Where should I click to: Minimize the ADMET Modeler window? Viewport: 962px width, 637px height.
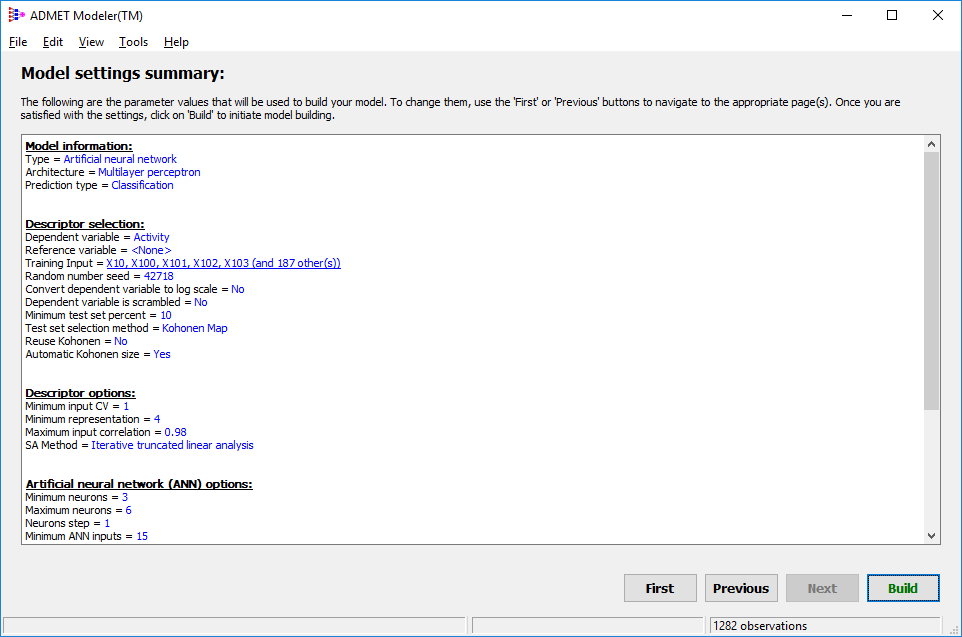[x=847, y=15]
